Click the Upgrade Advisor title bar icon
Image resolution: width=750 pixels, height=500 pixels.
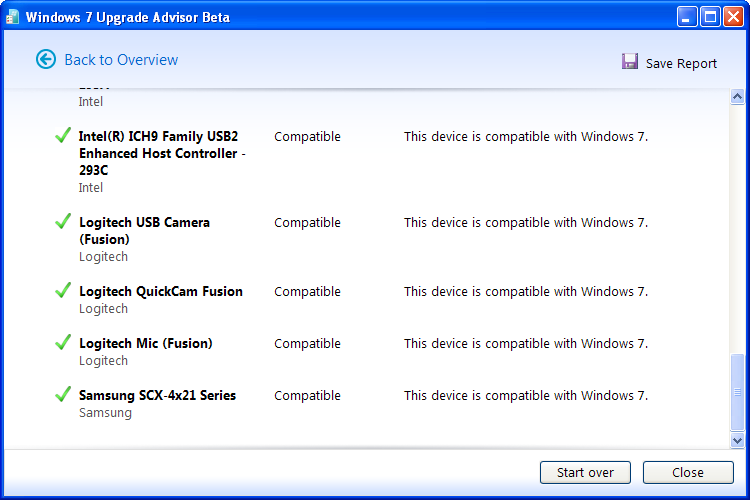coord(12,17)
